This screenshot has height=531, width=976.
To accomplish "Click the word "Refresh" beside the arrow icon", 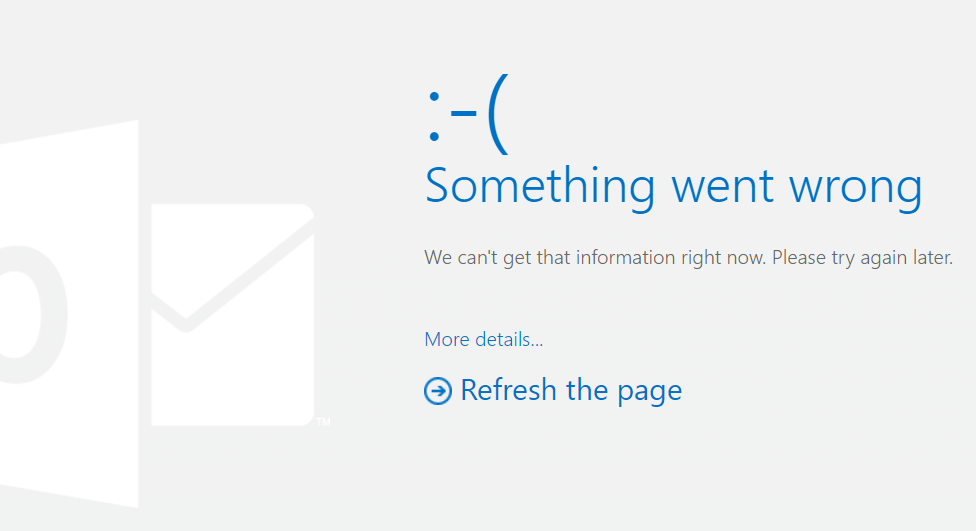I will [x=509, y=390].
